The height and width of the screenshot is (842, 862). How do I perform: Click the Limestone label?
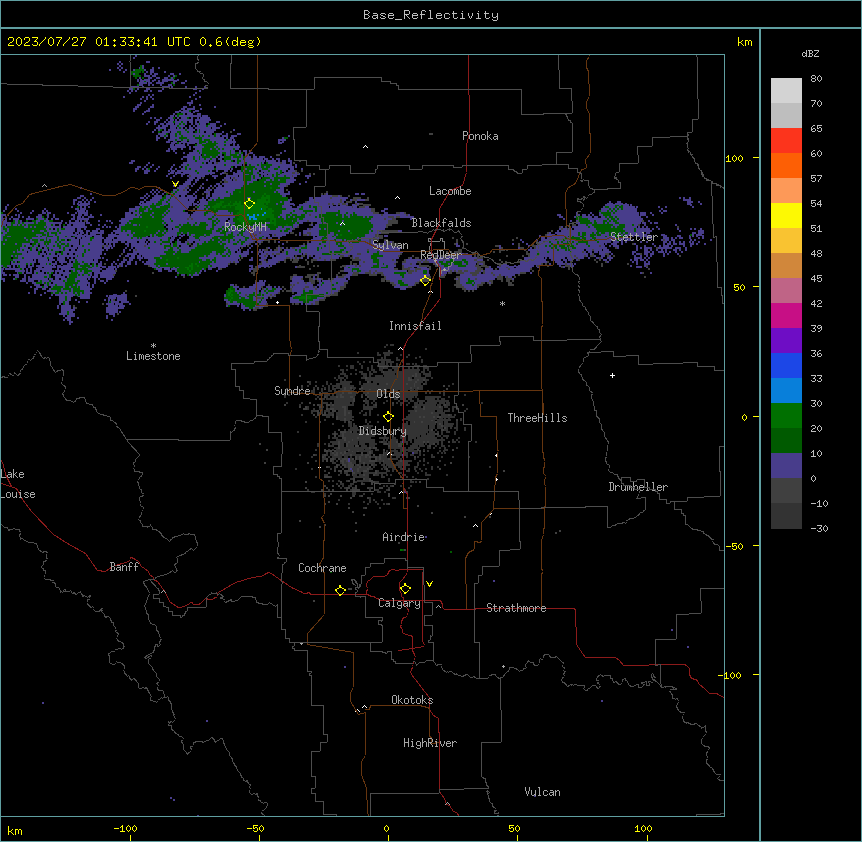point(153,356)
